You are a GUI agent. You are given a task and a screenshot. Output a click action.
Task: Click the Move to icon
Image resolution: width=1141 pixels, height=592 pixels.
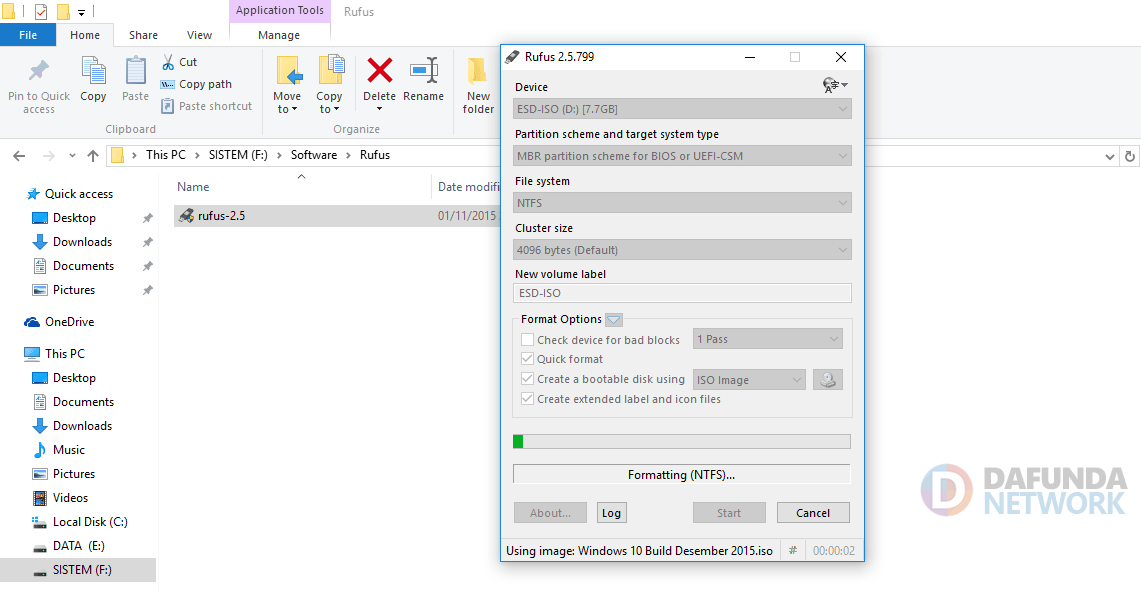[x=288, y=72]
